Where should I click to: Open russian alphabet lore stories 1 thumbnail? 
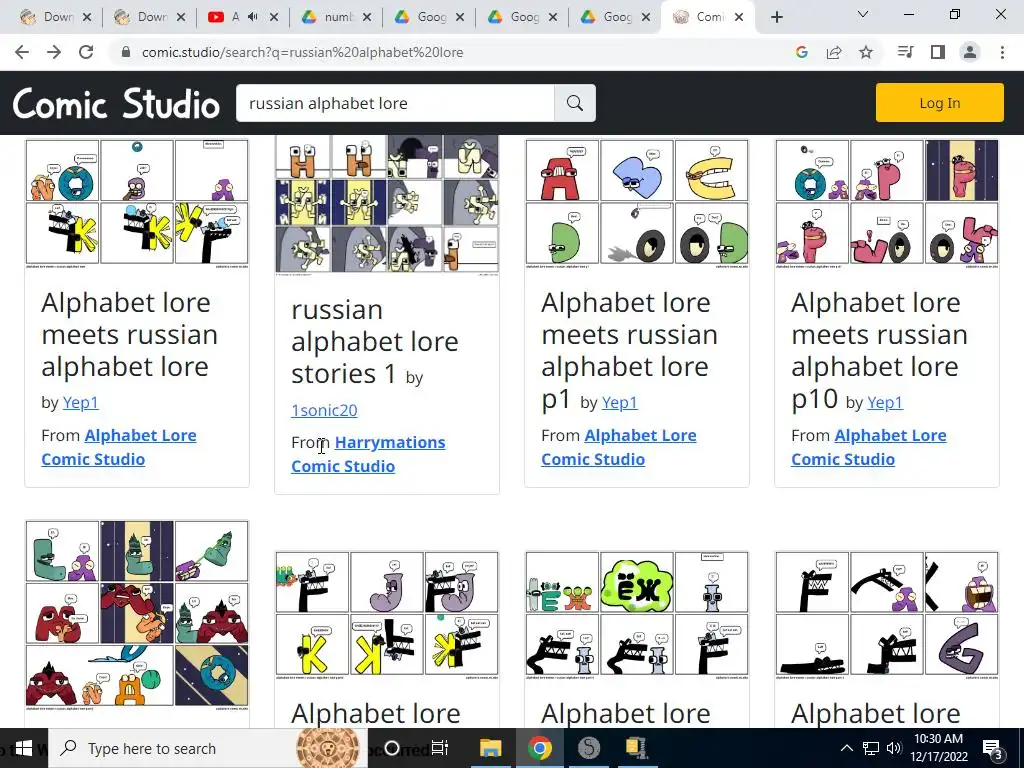(387, 204)
